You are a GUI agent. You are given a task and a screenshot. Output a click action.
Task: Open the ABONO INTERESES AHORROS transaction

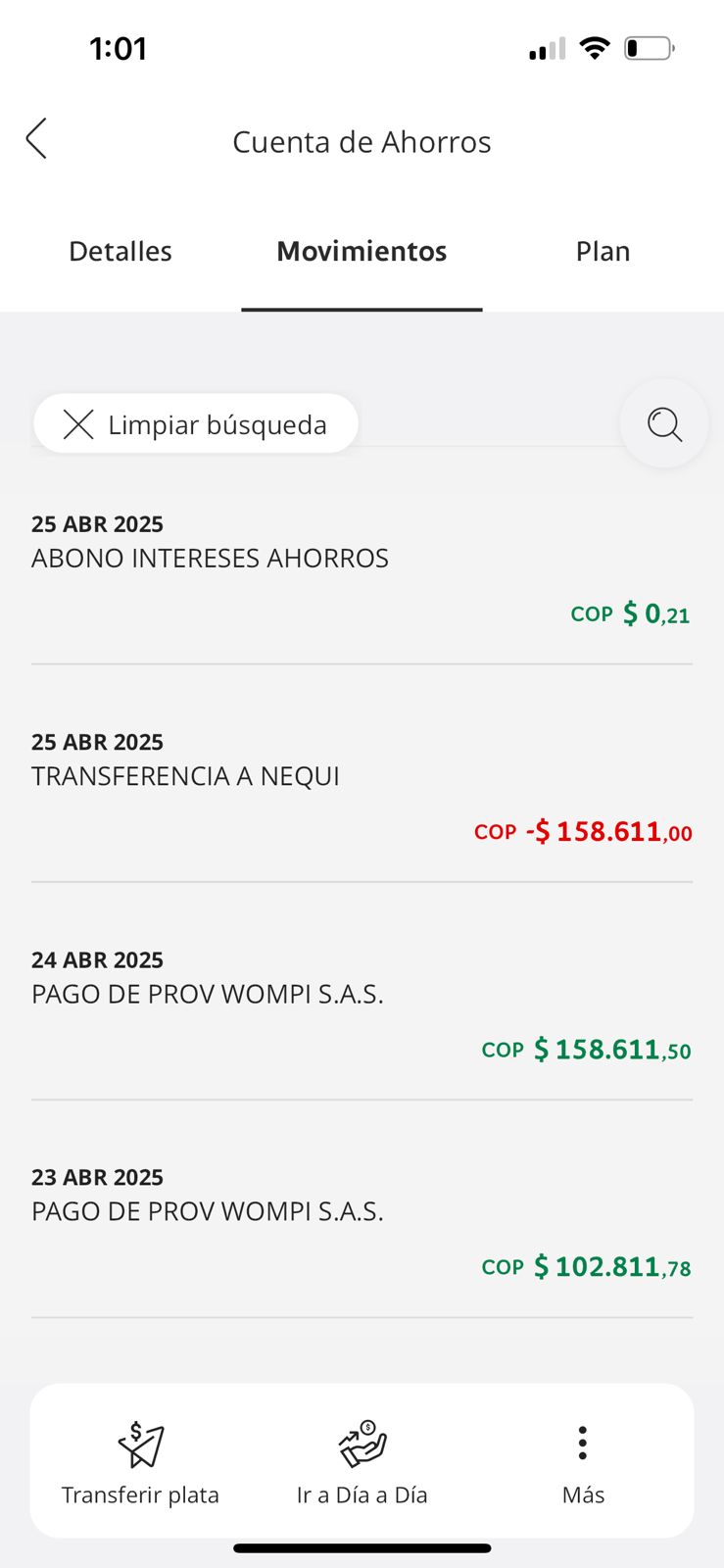362,568
